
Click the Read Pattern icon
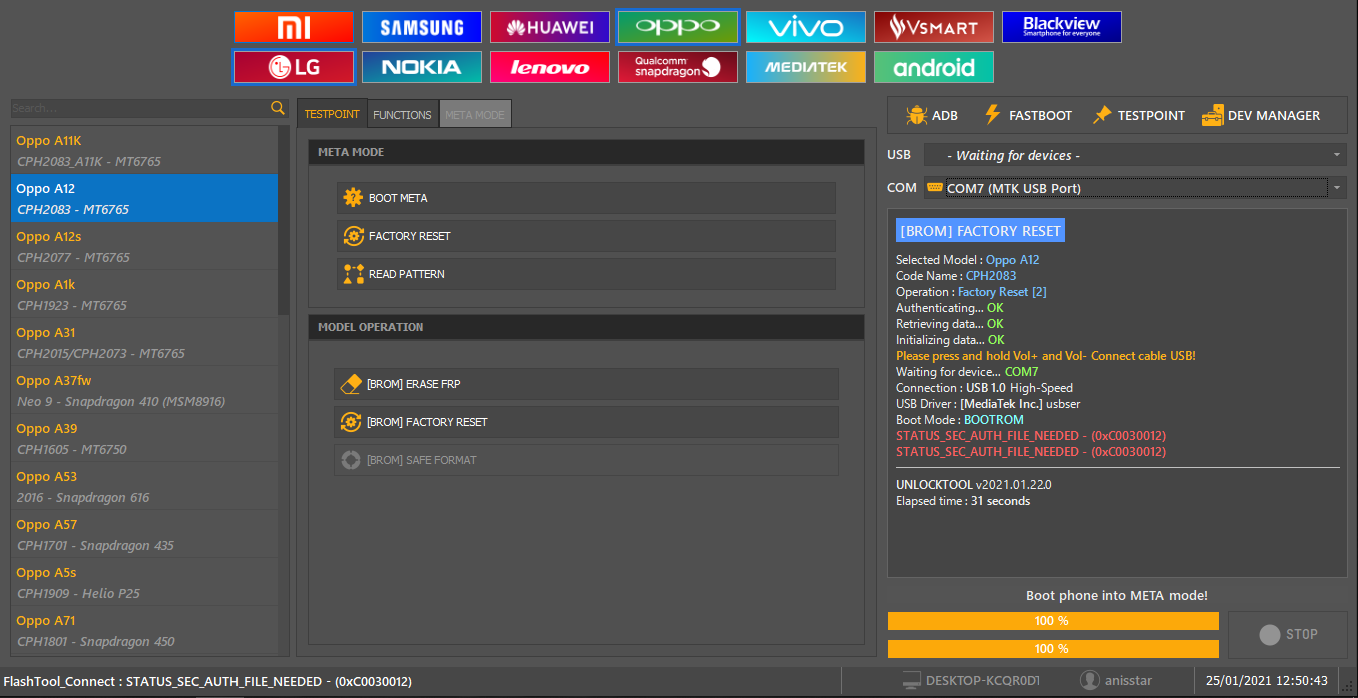[x=353, y=273]
